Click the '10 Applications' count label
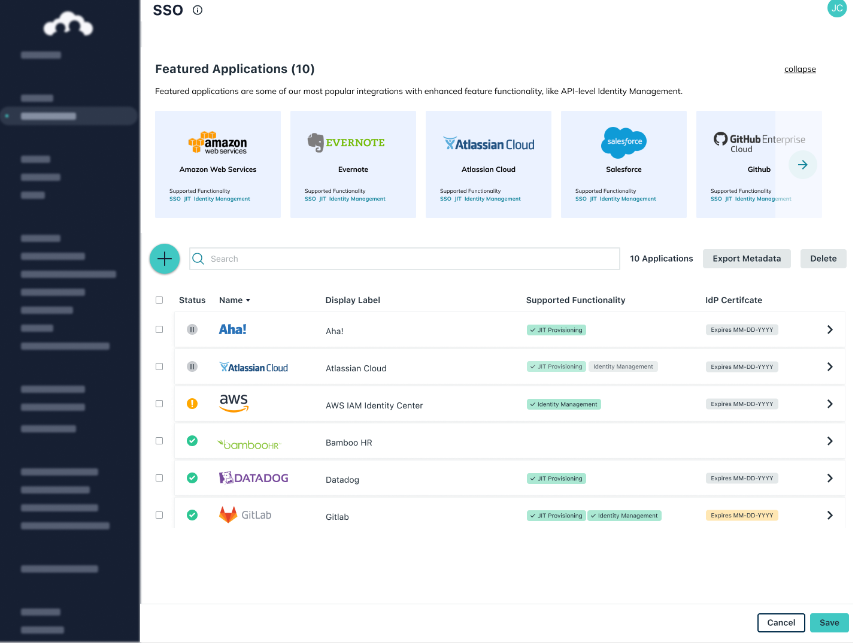853x643 pixels. (x=661, y=259)
